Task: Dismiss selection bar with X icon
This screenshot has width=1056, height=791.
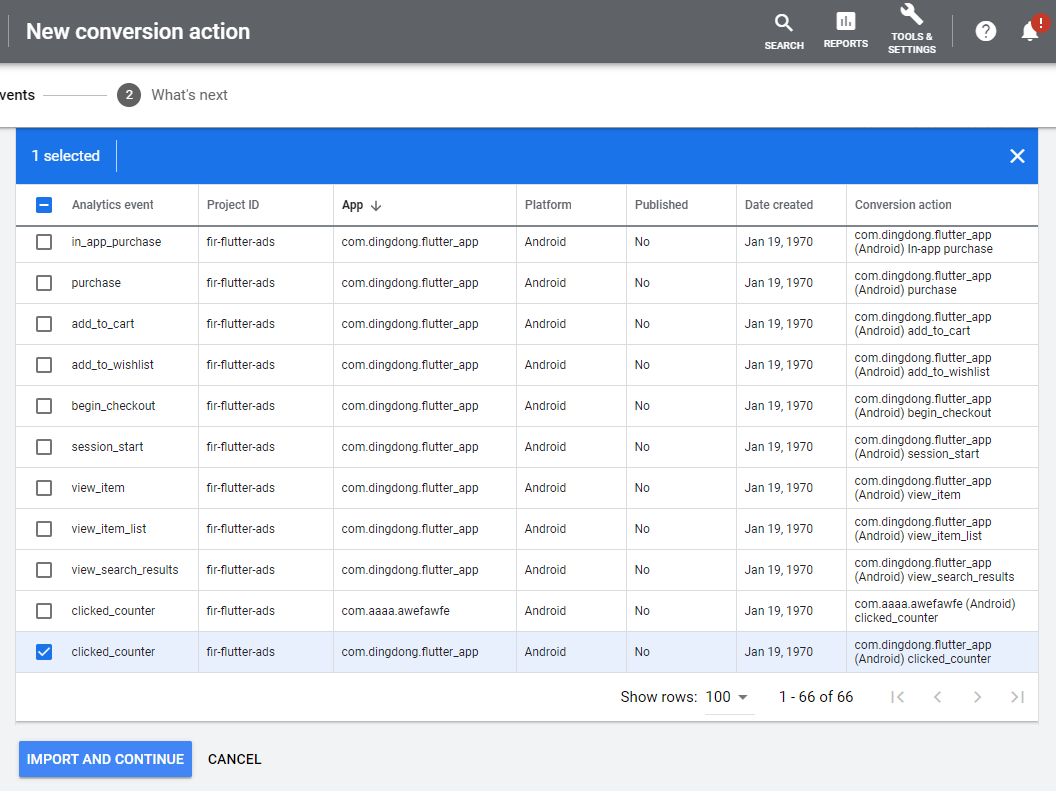Action: 1017,156
